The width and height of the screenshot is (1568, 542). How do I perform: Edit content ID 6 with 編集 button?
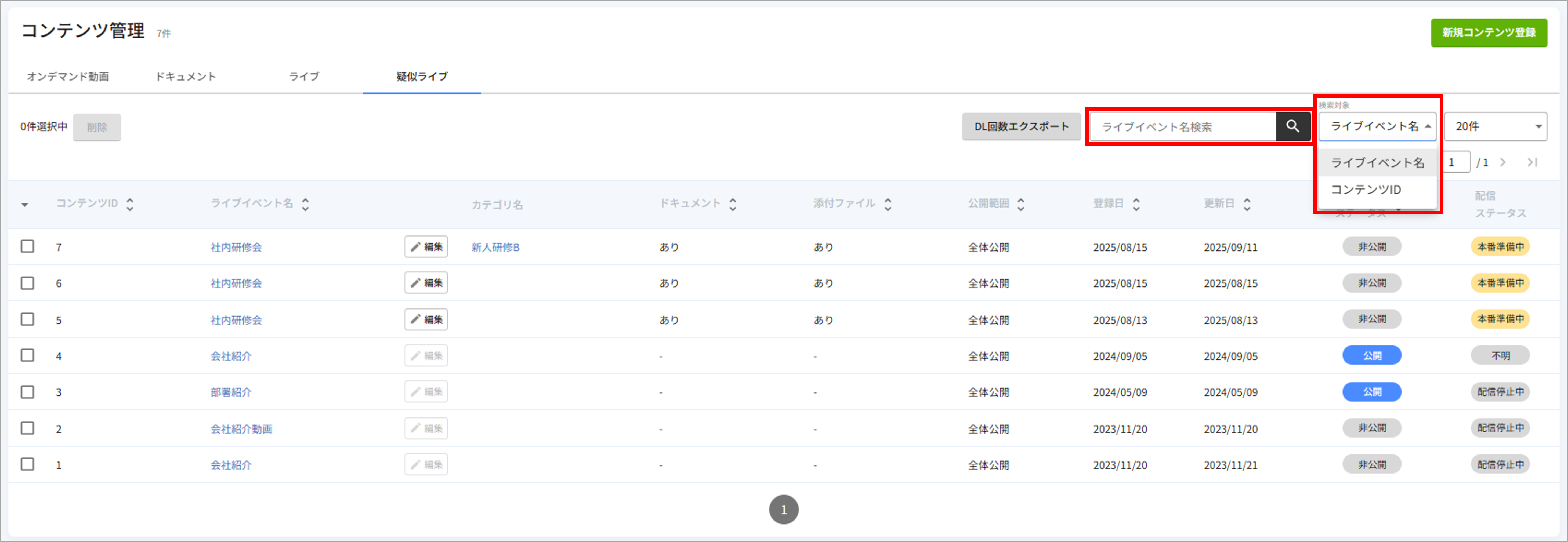click(426, 283)
